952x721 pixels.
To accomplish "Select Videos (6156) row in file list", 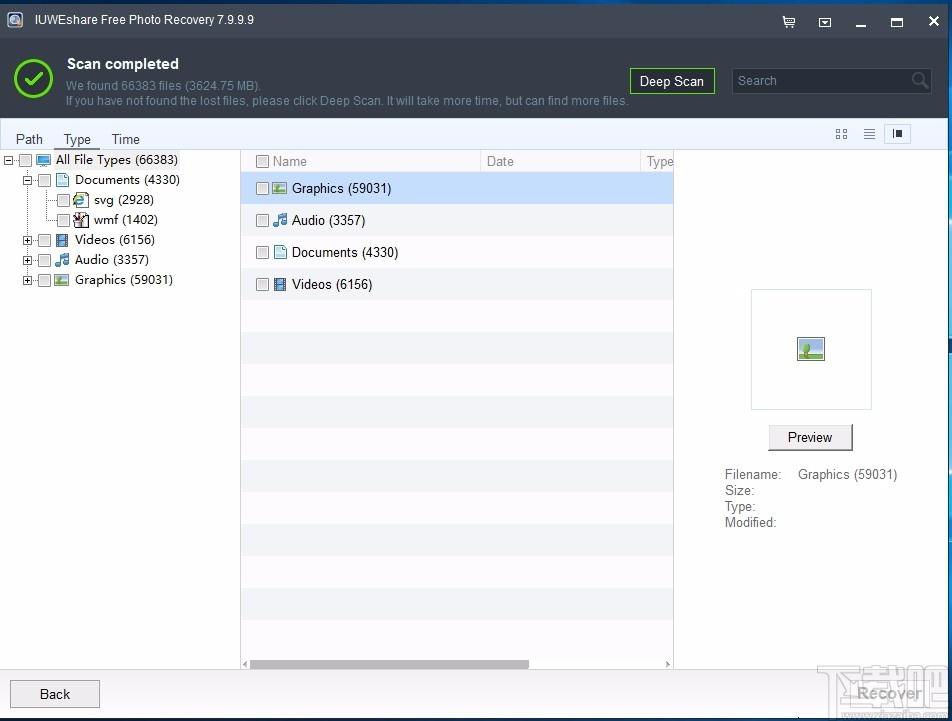I will 457,285.
